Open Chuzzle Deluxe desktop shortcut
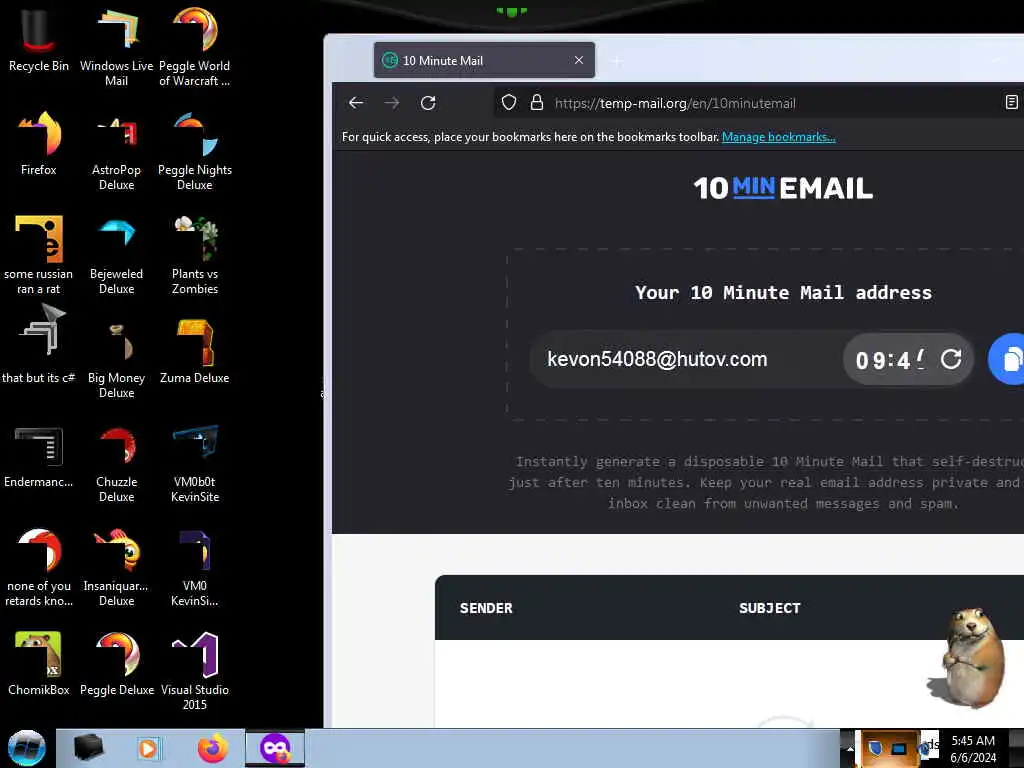The height and width of the screenshot is (768, 1024). click(116, 463)
